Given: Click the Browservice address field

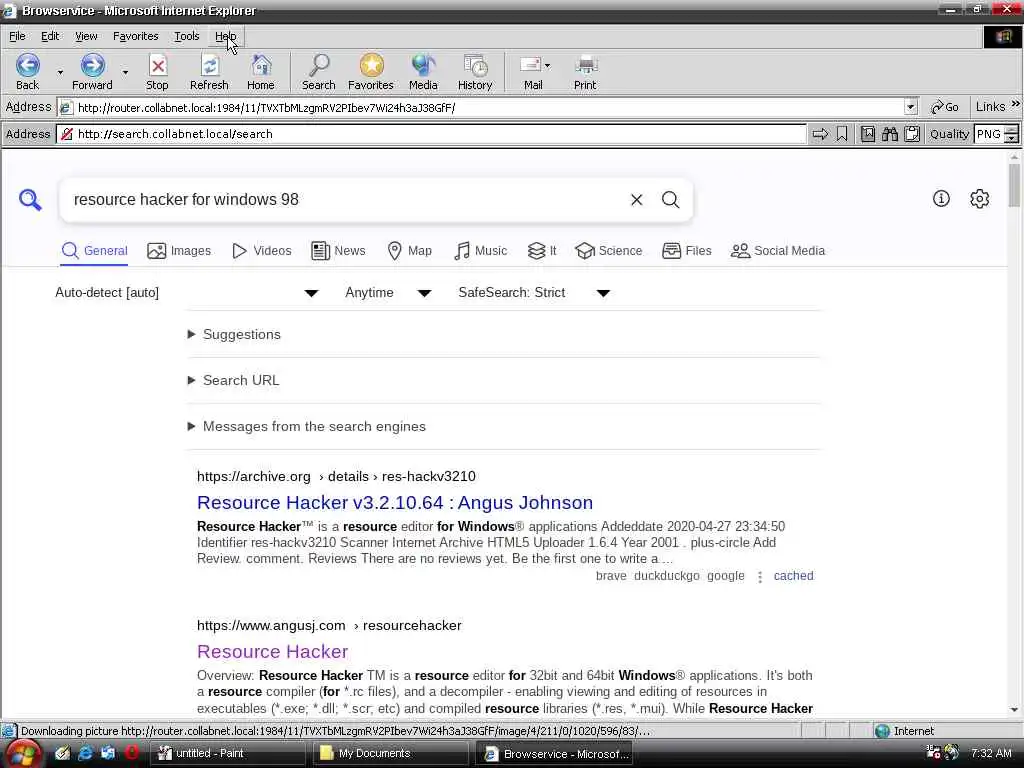Looking at the screenshot, I should [x=431, y=134].
